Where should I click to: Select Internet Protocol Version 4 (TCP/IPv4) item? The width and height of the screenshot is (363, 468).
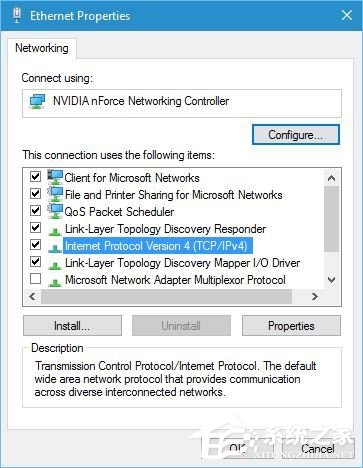tap(156, 246)
